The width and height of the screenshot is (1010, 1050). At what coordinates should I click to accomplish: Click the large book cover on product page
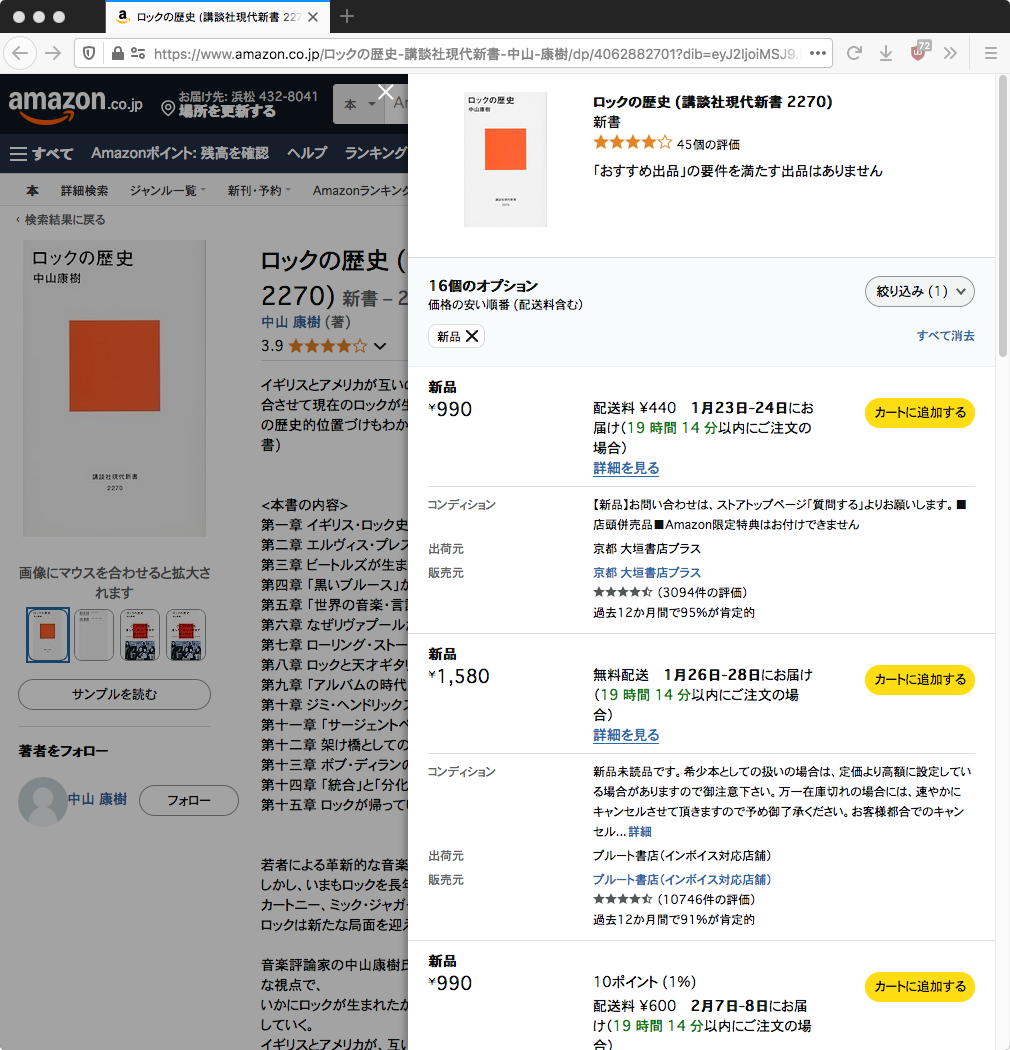click(115, 388)
